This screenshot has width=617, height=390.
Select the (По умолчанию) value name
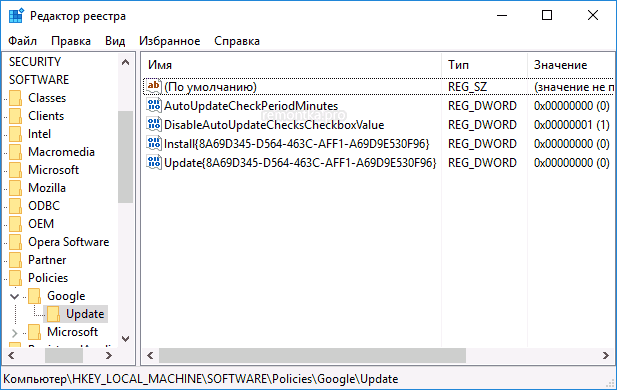tap(210, 87)
